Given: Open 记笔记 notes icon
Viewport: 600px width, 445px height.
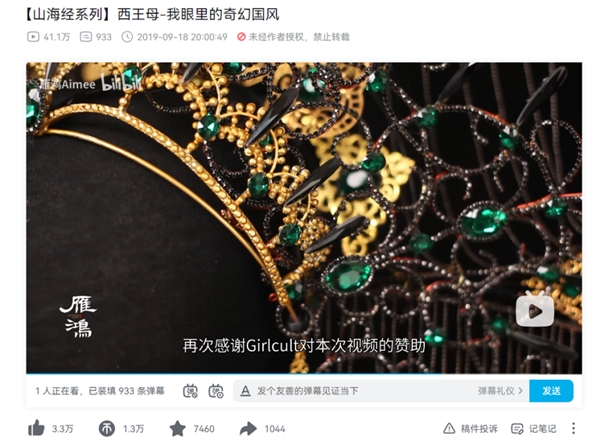Looking at the screenshot, I should (x=517, y=429).
